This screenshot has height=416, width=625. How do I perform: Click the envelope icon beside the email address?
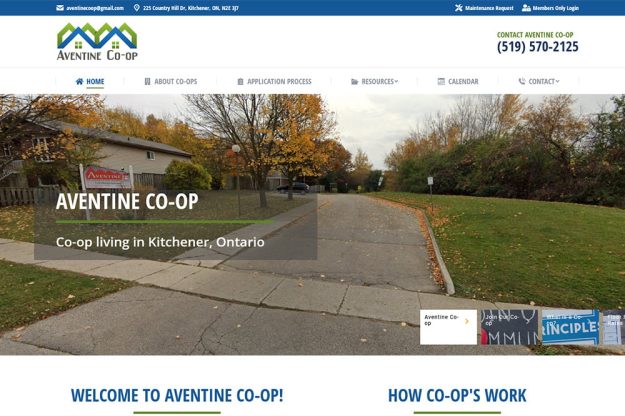[60, 8]
